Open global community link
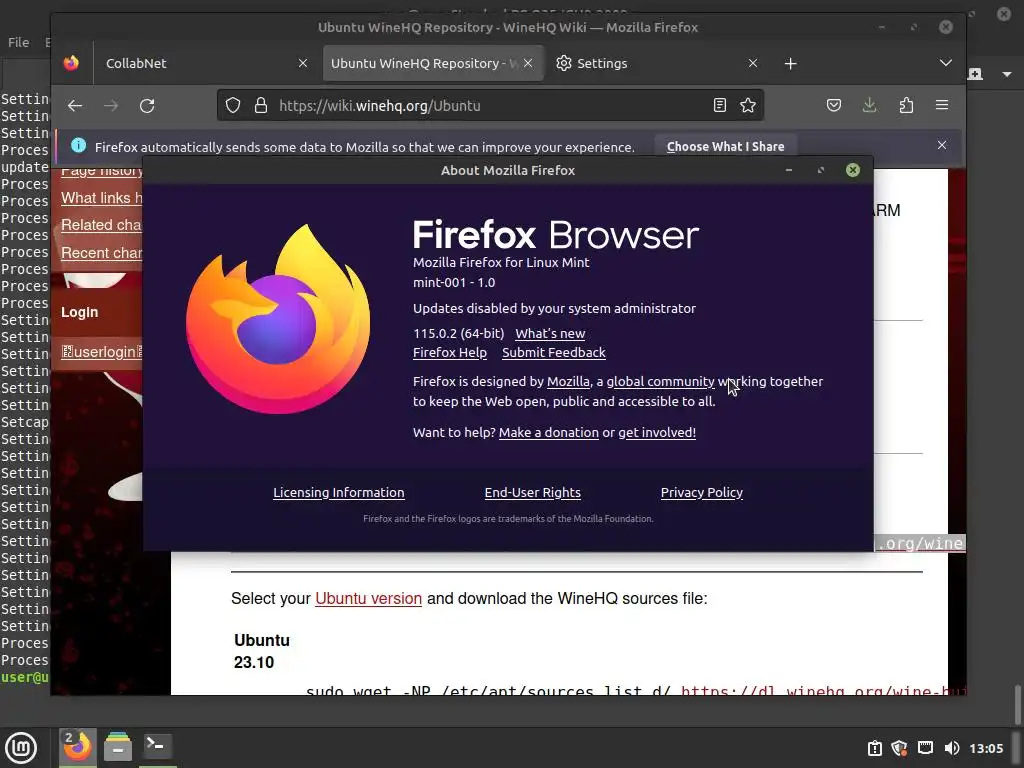The width and height of the screenshot is (1024, 768). pos(660,381)
